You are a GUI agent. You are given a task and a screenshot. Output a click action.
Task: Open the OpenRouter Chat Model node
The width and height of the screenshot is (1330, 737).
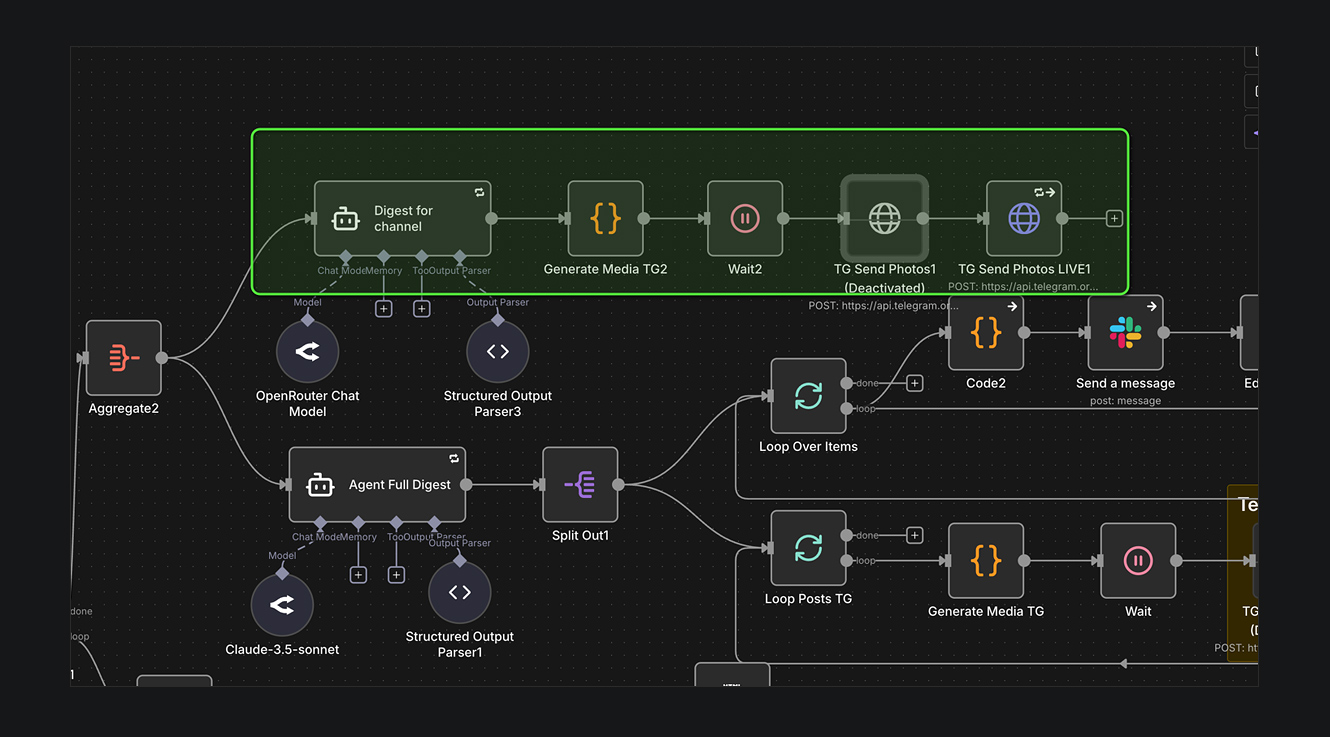pos(307,352)
